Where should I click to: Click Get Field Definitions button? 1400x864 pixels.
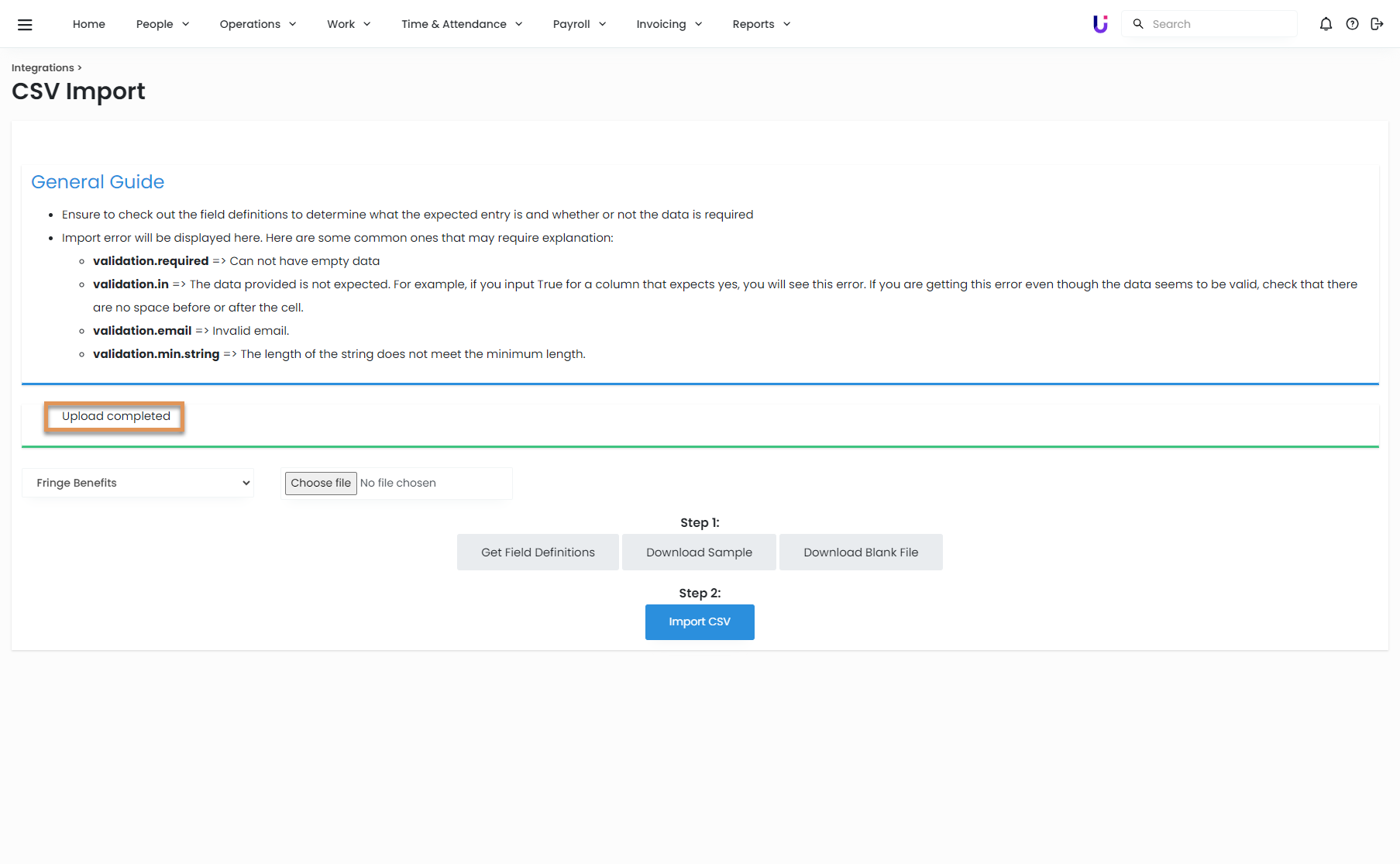538,552
